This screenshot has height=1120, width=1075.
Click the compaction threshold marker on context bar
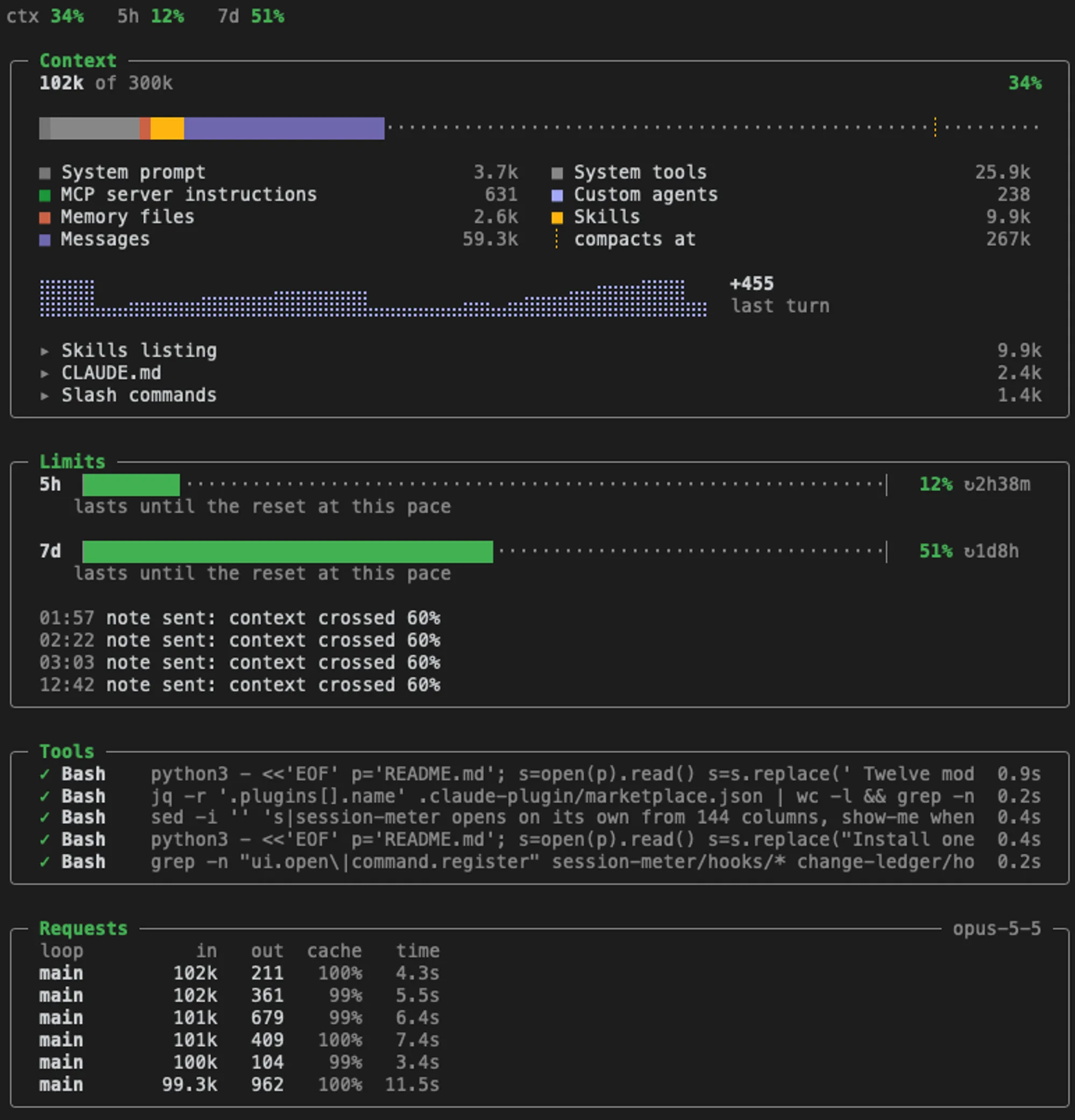tap(935, 127)
